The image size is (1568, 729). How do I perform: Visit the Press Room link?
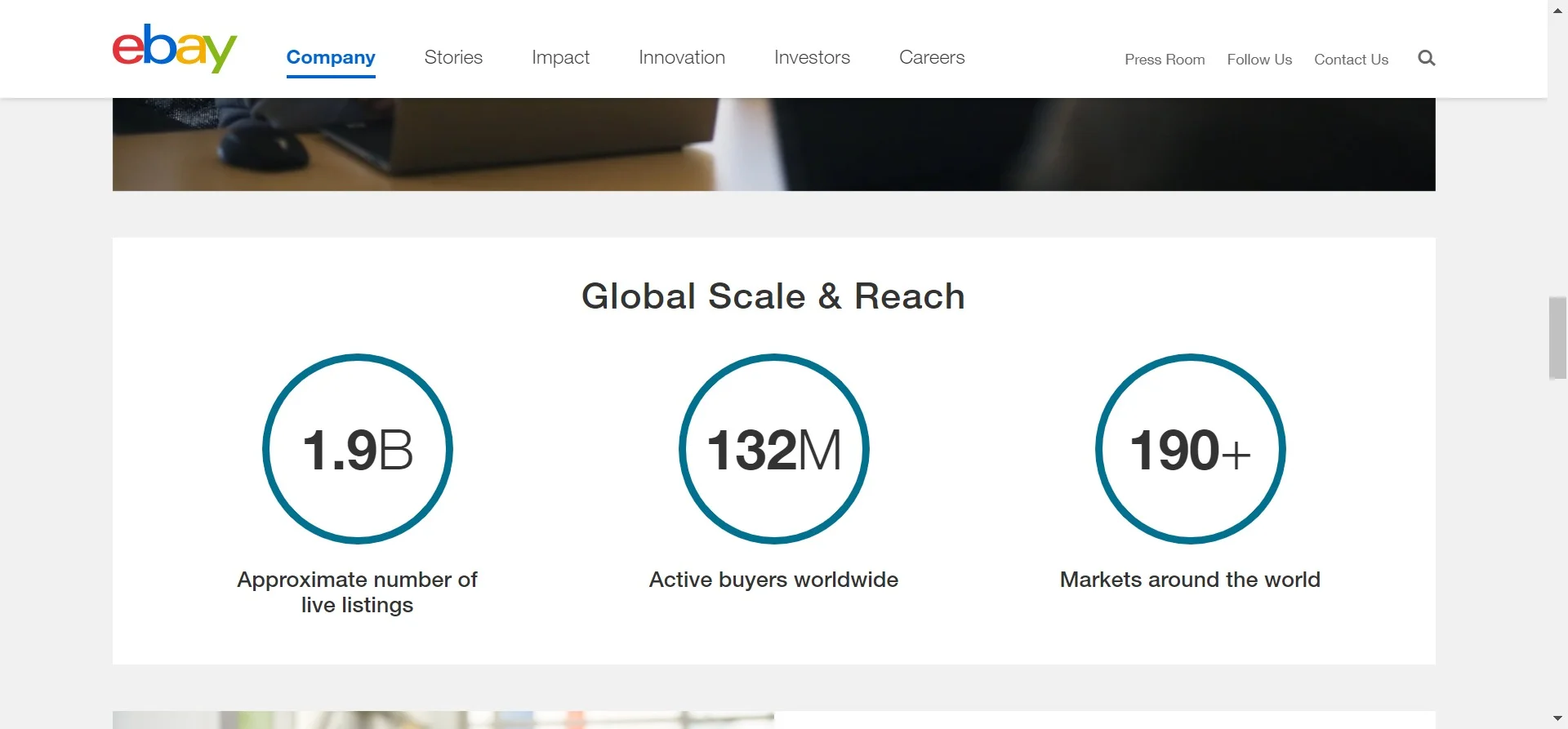click(1165, 60)
